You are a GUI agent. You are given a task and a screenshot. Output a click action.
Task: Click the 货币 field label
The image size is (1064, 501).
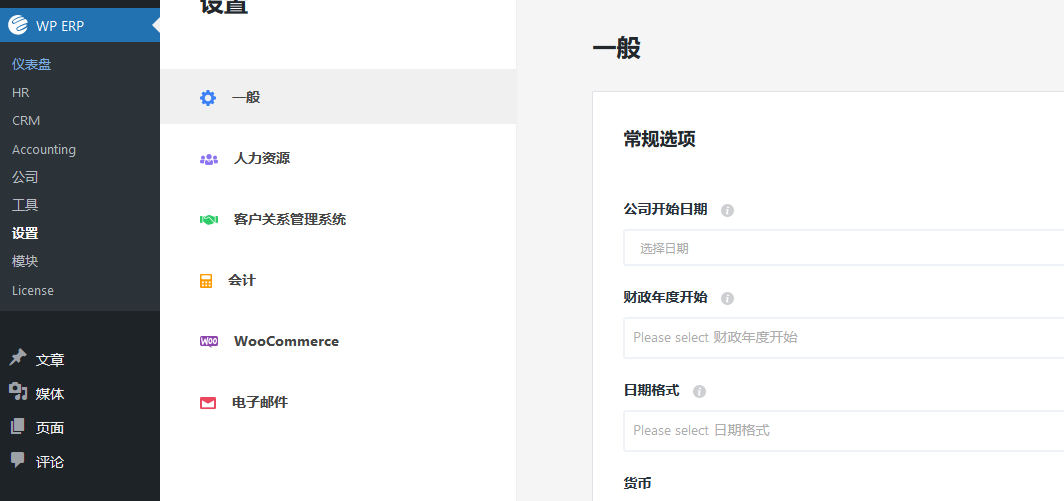(637, 483)
